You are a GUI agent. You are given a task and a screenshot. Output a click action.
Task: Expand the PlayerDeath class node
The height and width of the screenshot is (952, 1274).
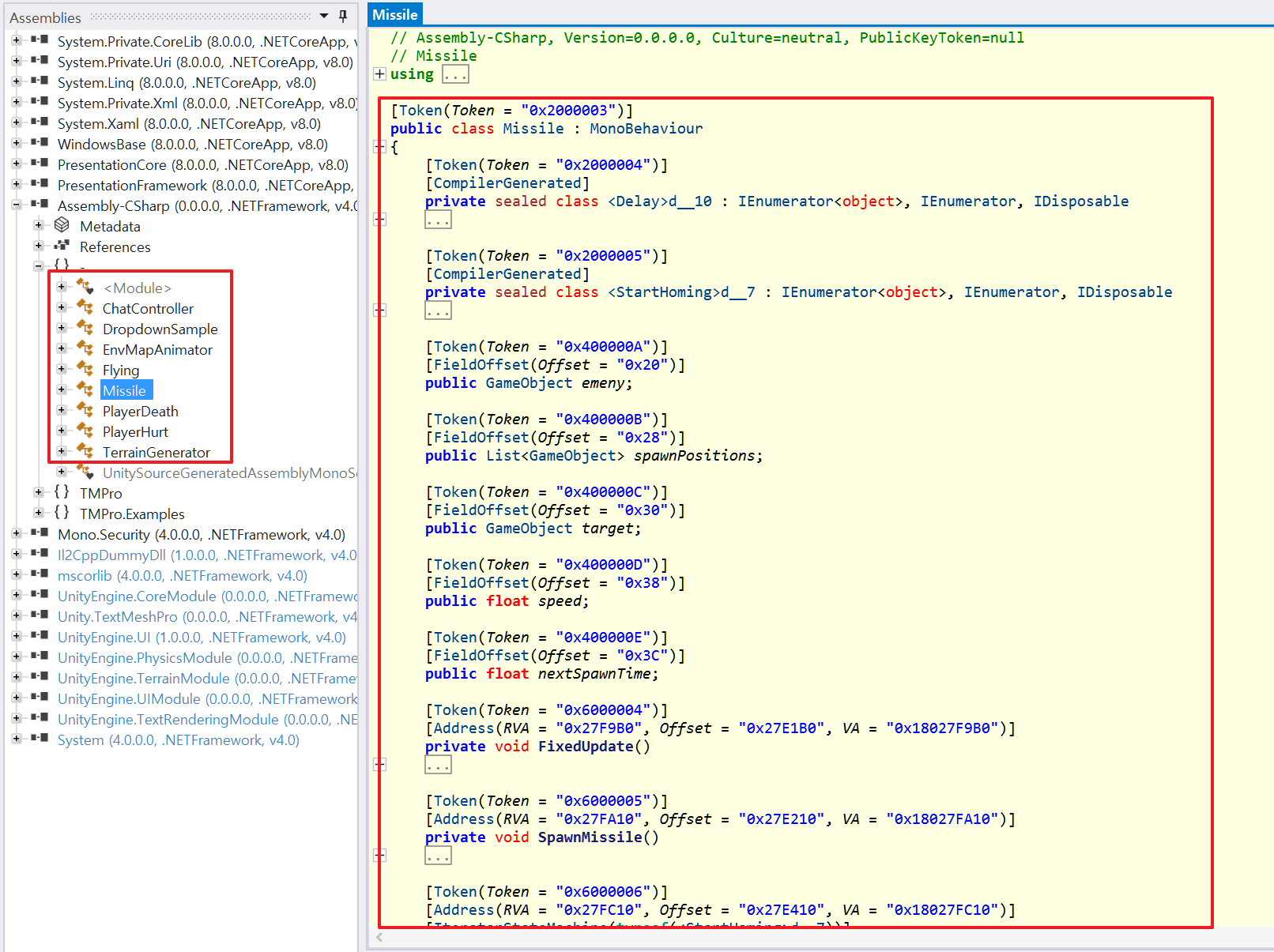62,411
